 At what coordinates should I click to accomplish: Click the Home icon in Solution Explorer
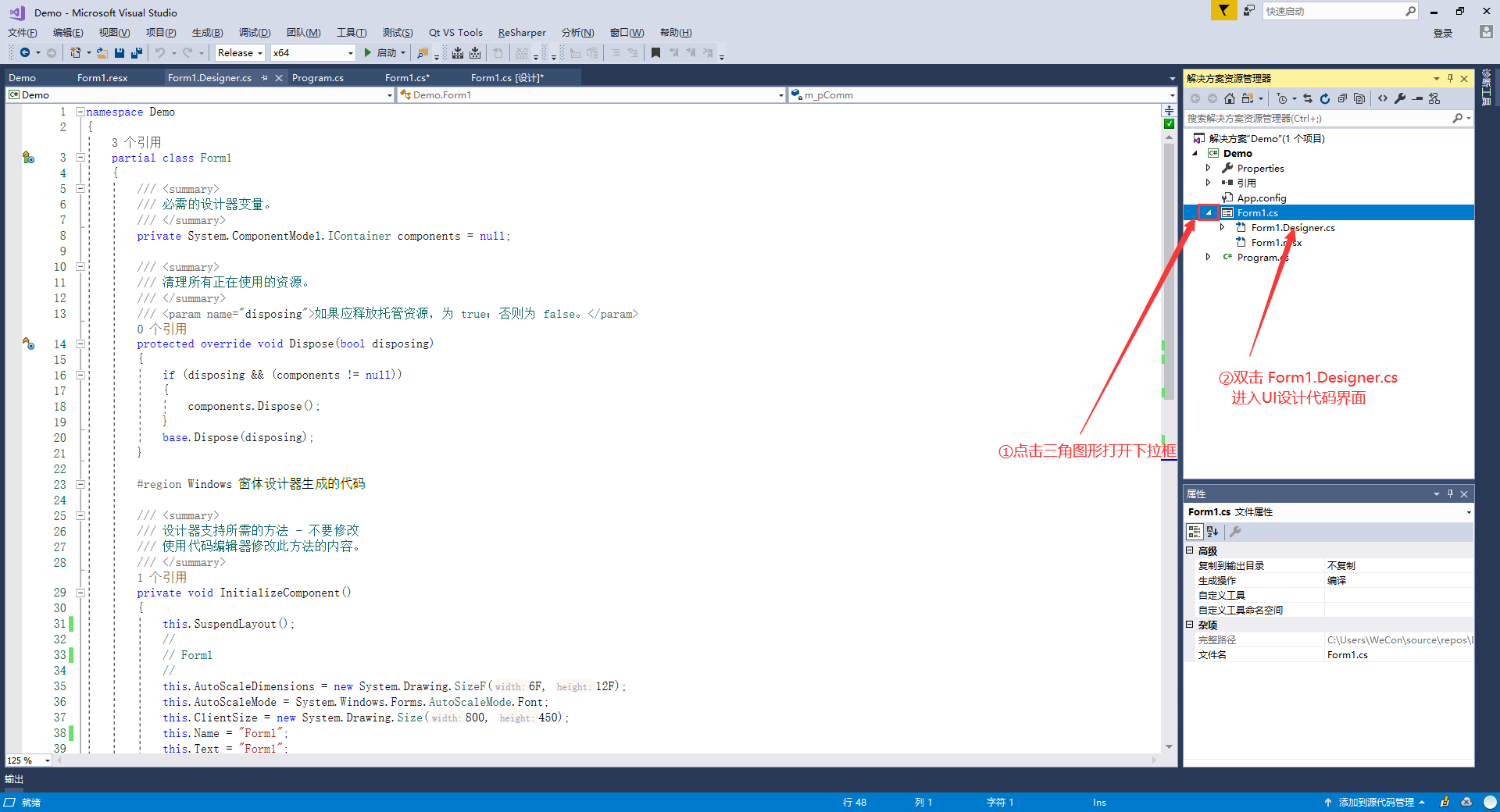pos(1230,98)
